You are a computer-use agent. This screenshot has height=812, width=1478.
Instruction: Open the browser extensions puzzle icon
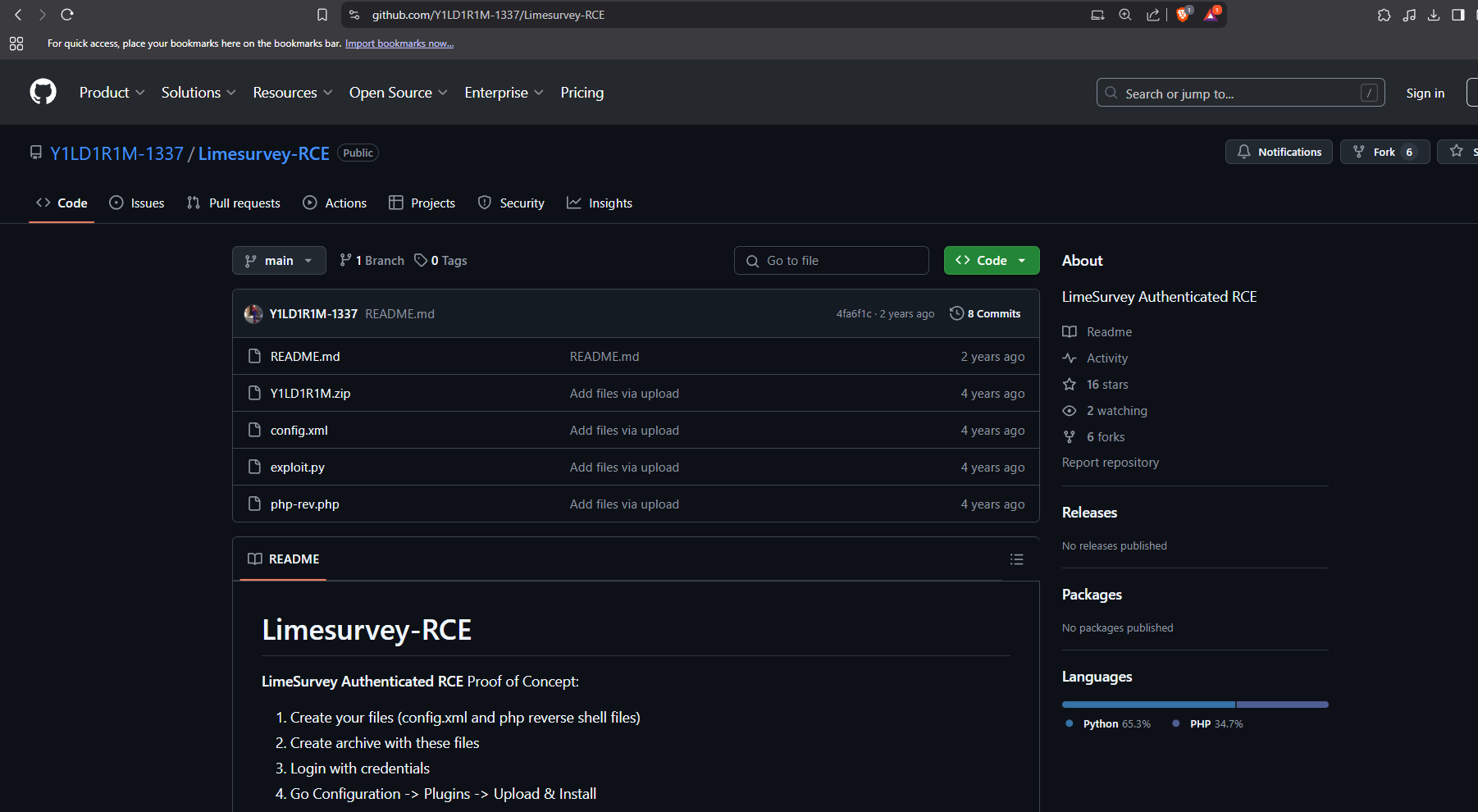pyautogui.click(x=1384, y=15)
